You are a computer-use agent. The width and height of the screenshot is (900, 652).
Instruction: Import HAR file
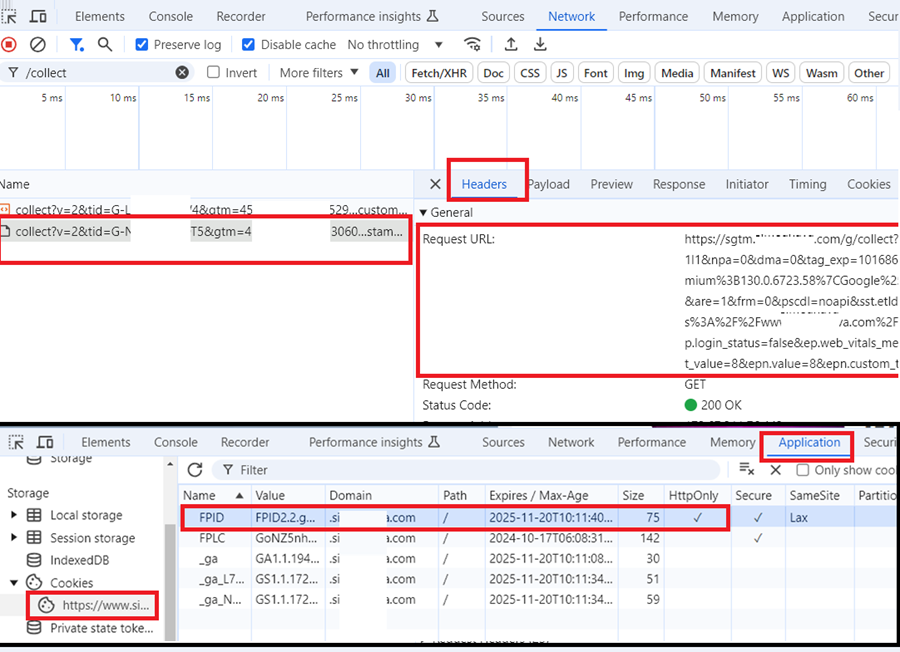pyautogui.click(x=512, y=44)
